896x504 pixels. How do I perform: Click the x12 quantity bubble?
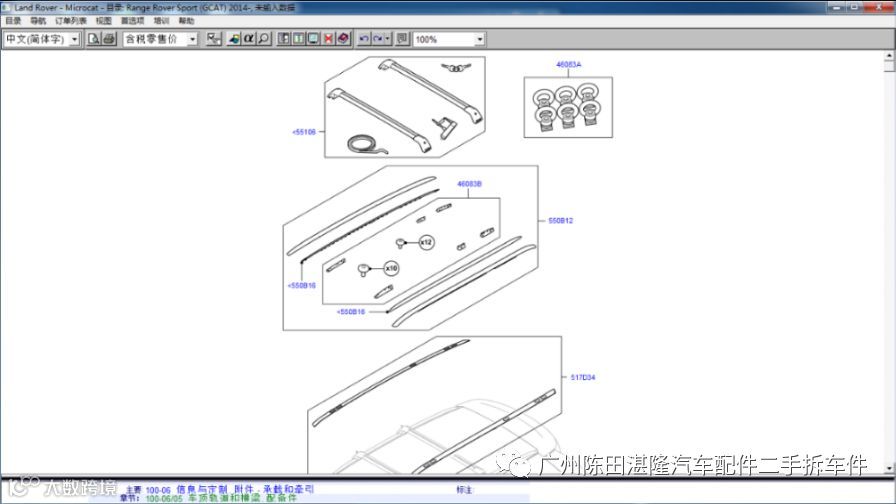426,242
